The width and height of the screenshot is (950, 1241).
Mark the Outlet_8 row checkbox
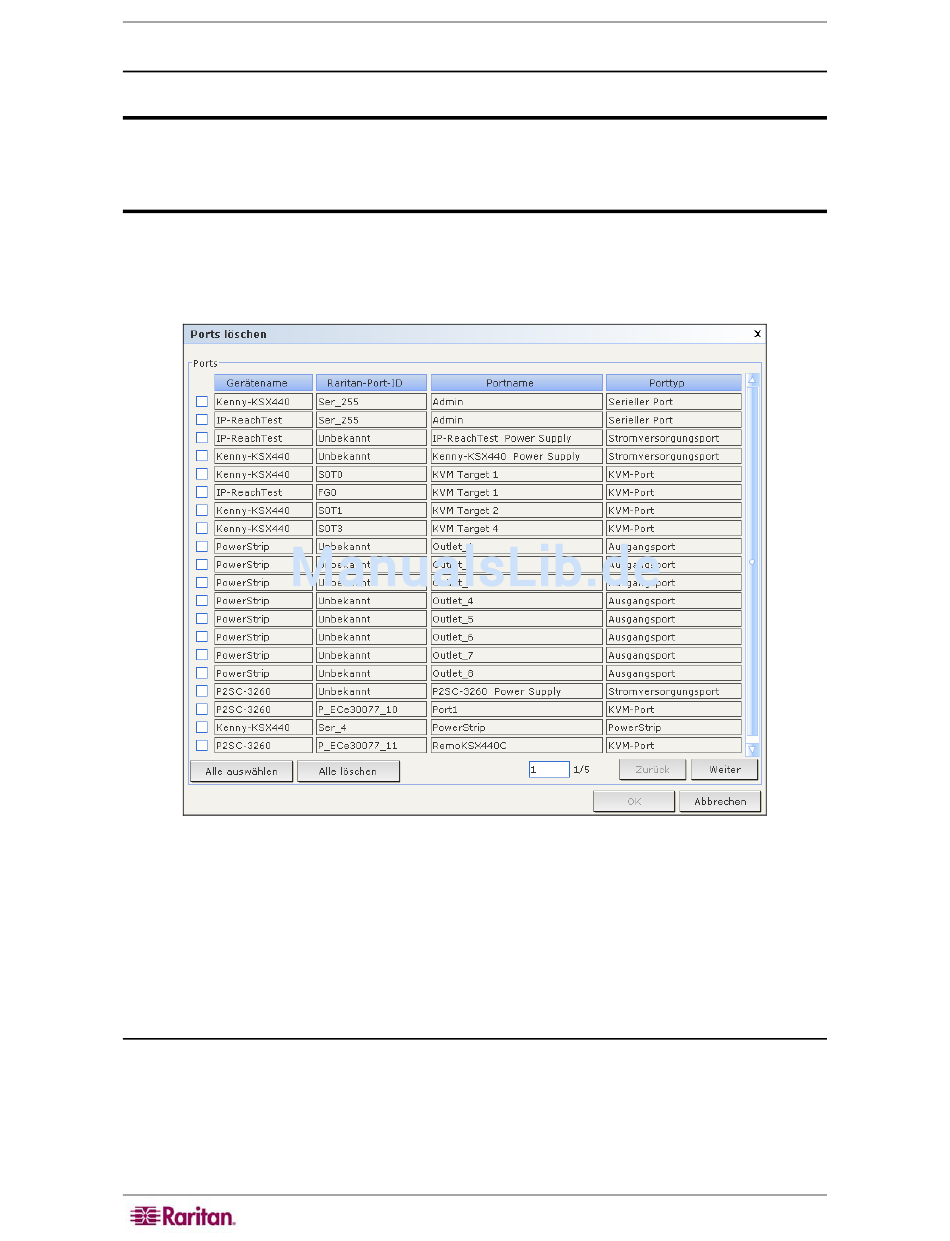202,673
